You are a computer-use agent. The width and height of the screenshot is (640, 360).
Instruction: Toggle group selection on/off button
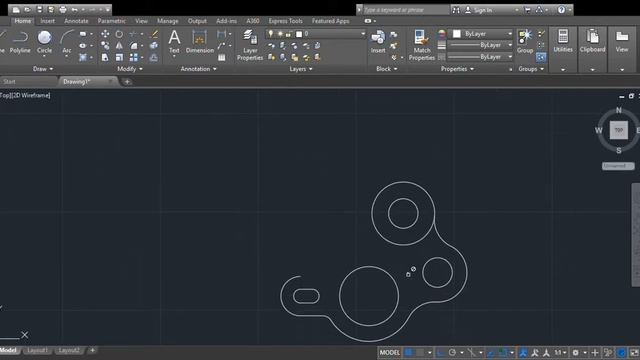tap(541, 57)
